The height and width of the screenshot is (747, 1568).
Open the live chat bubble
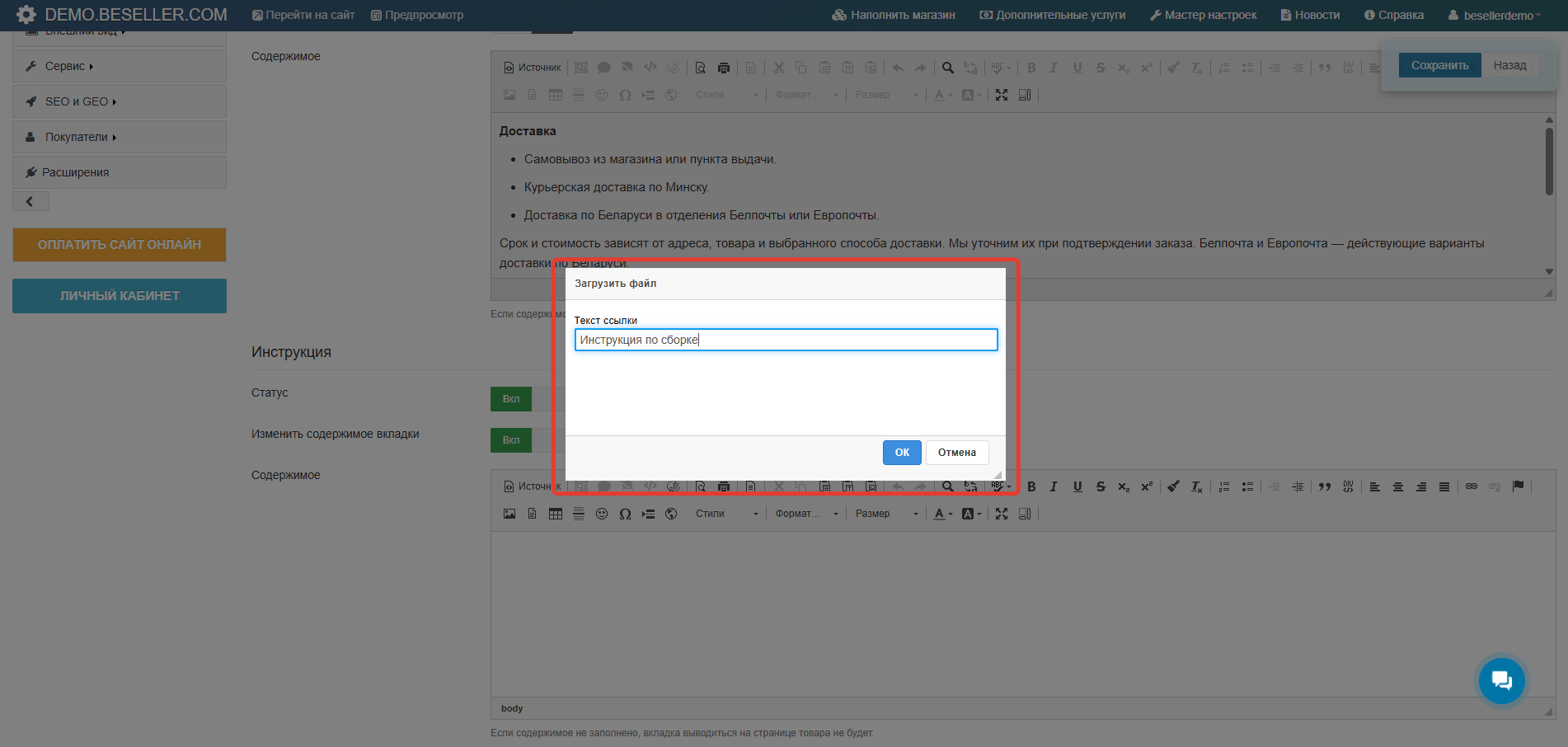(1501, 681)
